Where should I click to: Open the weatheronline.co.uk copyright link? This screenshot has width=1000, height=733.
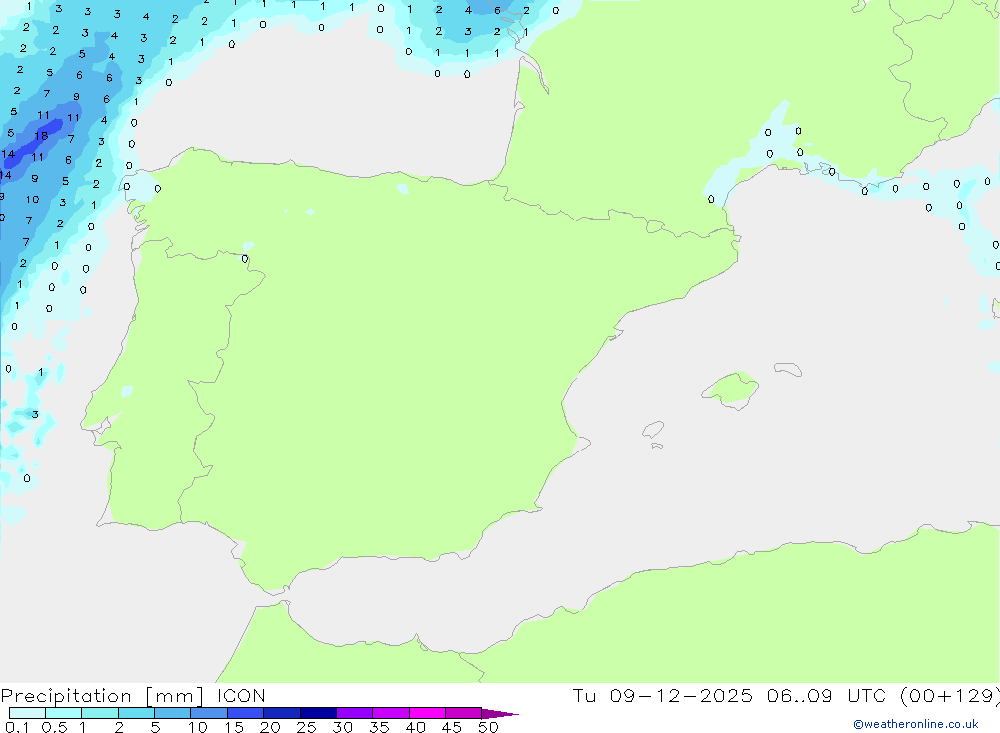916,724
